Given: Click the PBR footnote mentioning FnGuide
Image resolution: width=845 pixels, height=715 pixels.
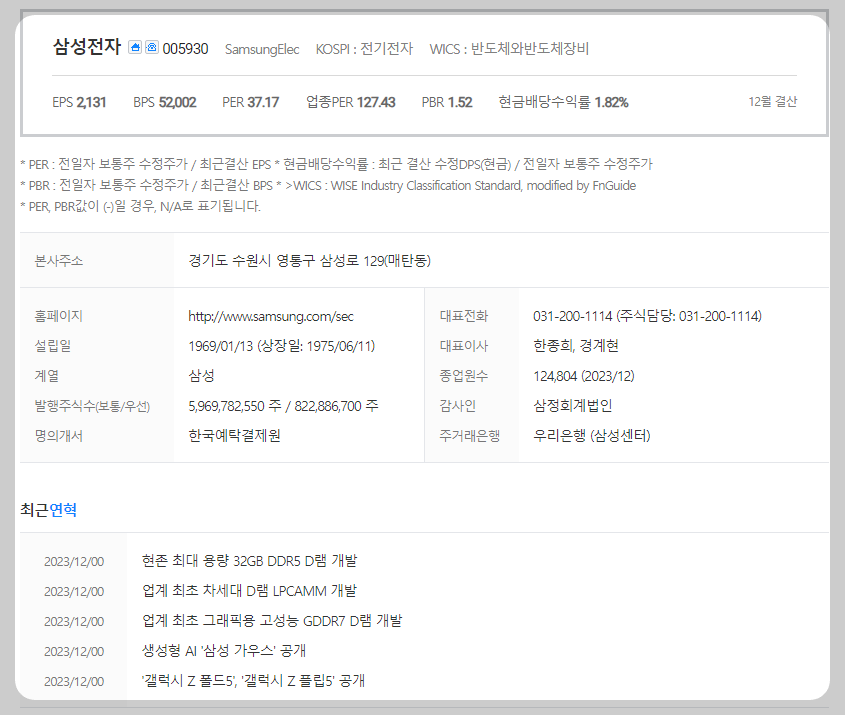Looking at the screenshot, I should 328,185.
